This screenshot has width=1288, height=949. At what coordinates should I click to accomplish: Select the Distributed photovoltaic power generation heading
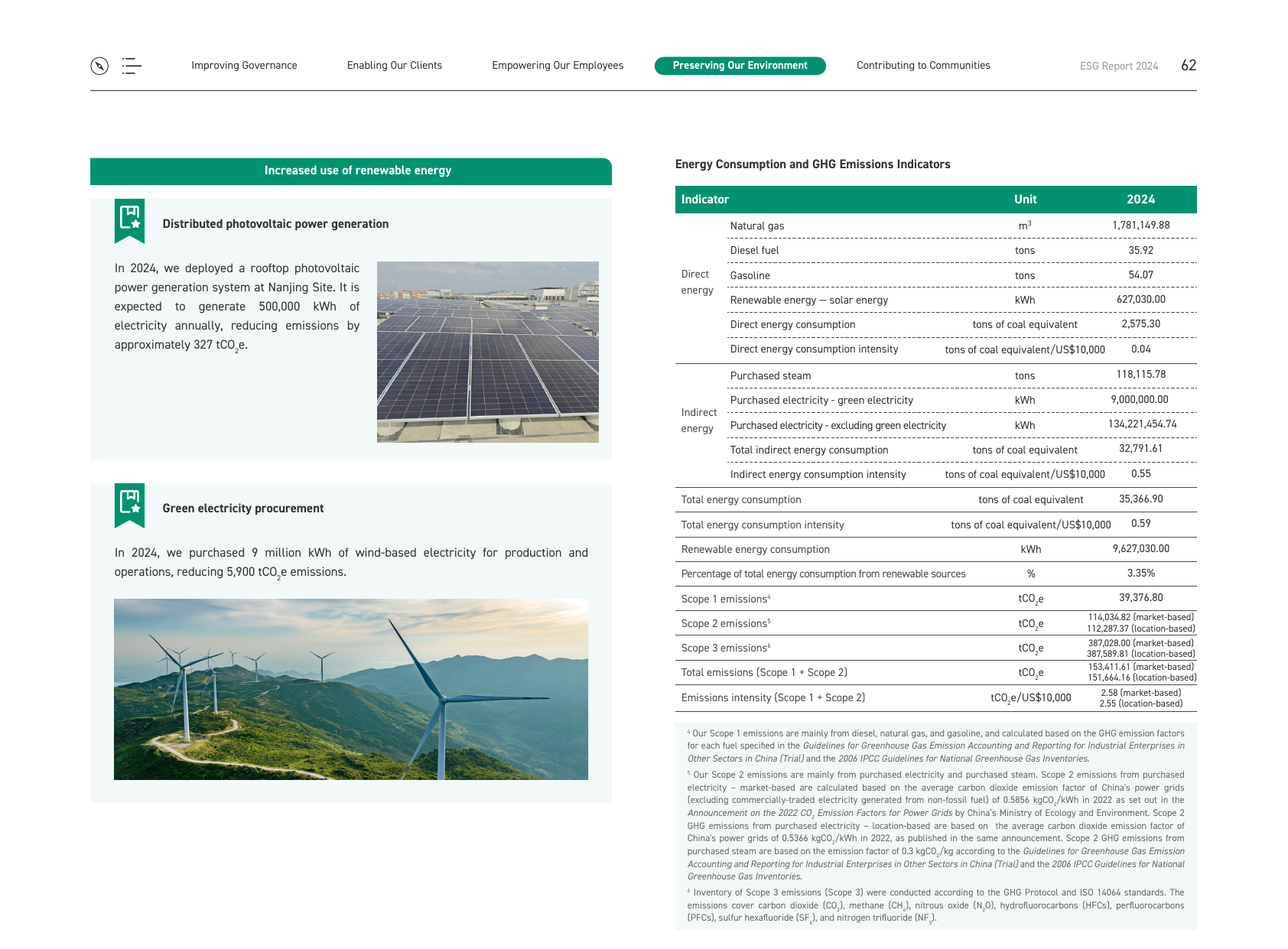pyautogui.click(x=275, y=224)
